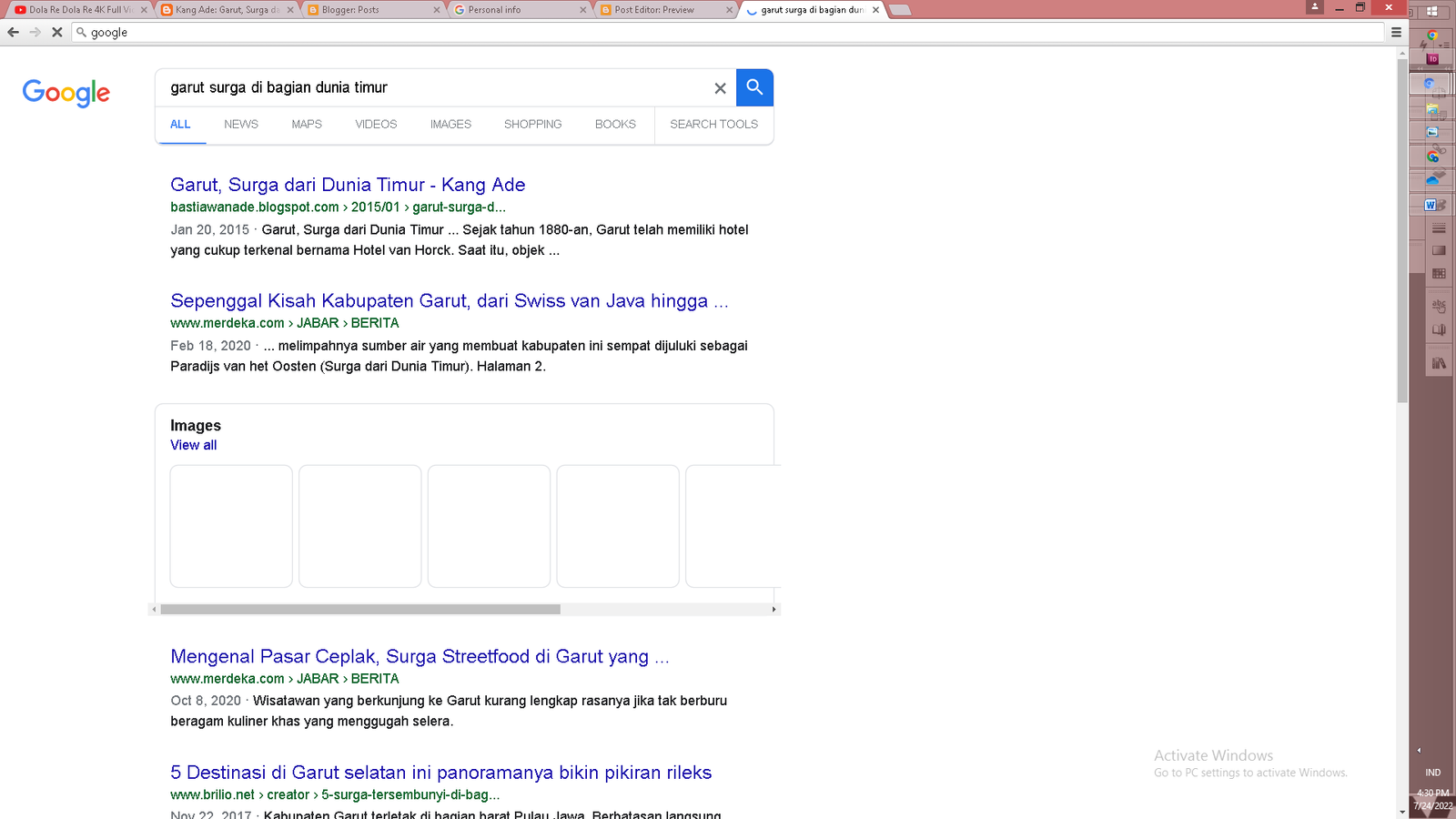Close the Personal info tab
Image resolution: width=1456 pixels, height=819 pixels.
582,10
